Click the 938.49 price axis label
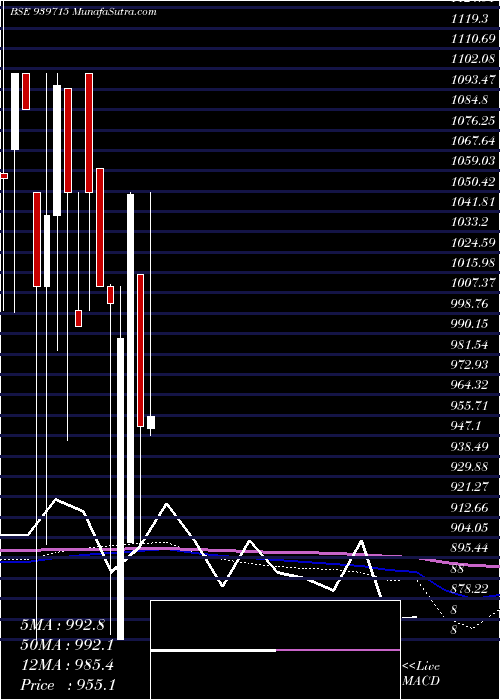500x700 pixels. 469,446
